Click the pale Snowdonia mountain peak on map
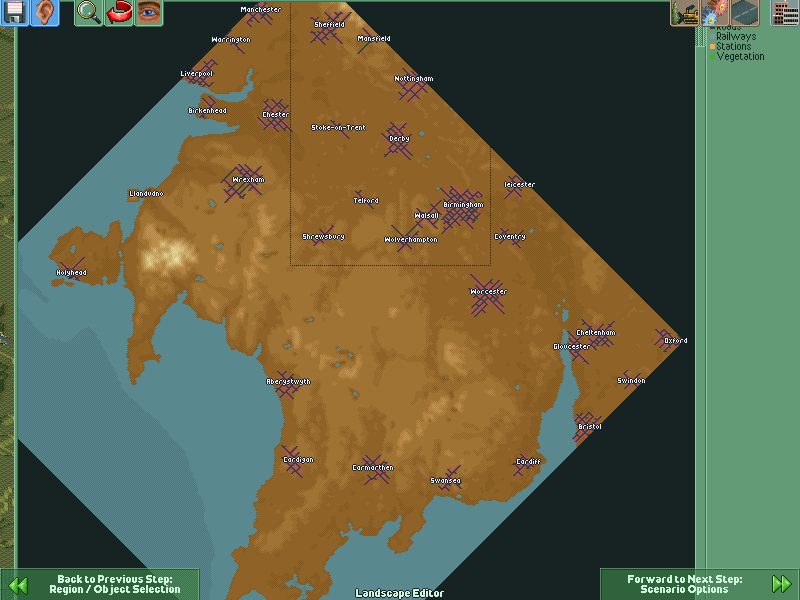Screen dimensions: 800x600 pyautogui.click(x=167, y=254)
